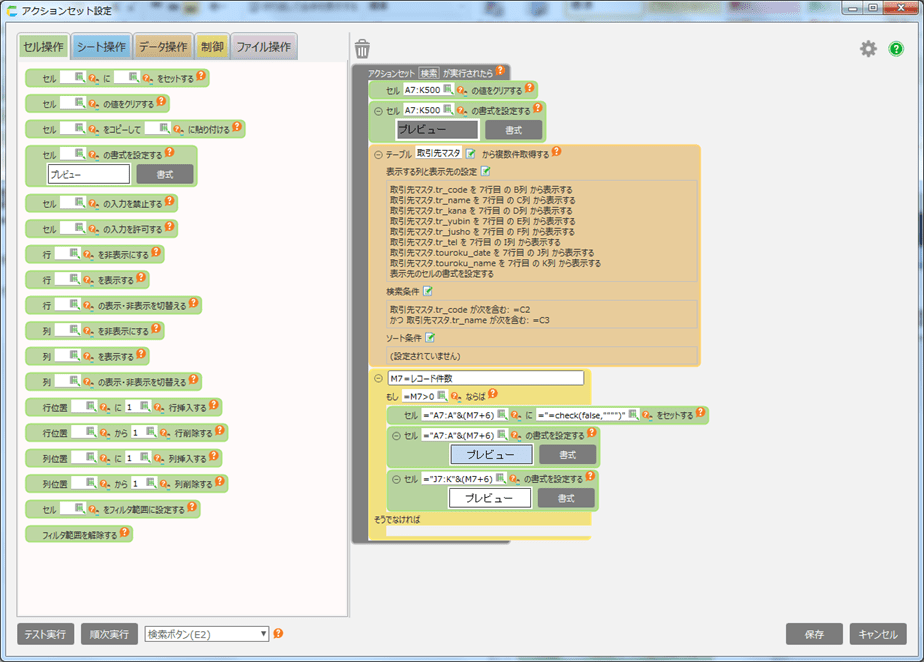924x662 pixels.
Task: Click the green help question mark icon
Action: click(896, 49)
